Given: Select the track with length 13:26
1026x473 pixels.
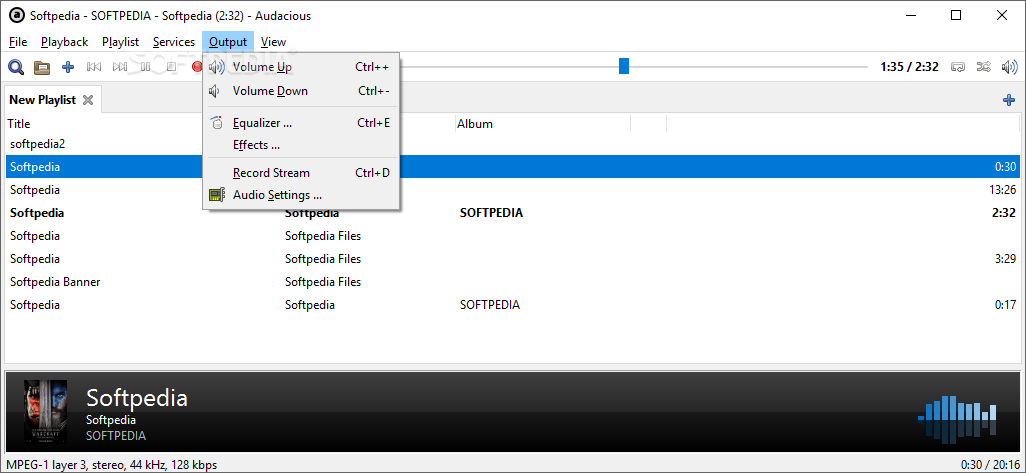Looking at the screenshot, I should pos(512,190).
